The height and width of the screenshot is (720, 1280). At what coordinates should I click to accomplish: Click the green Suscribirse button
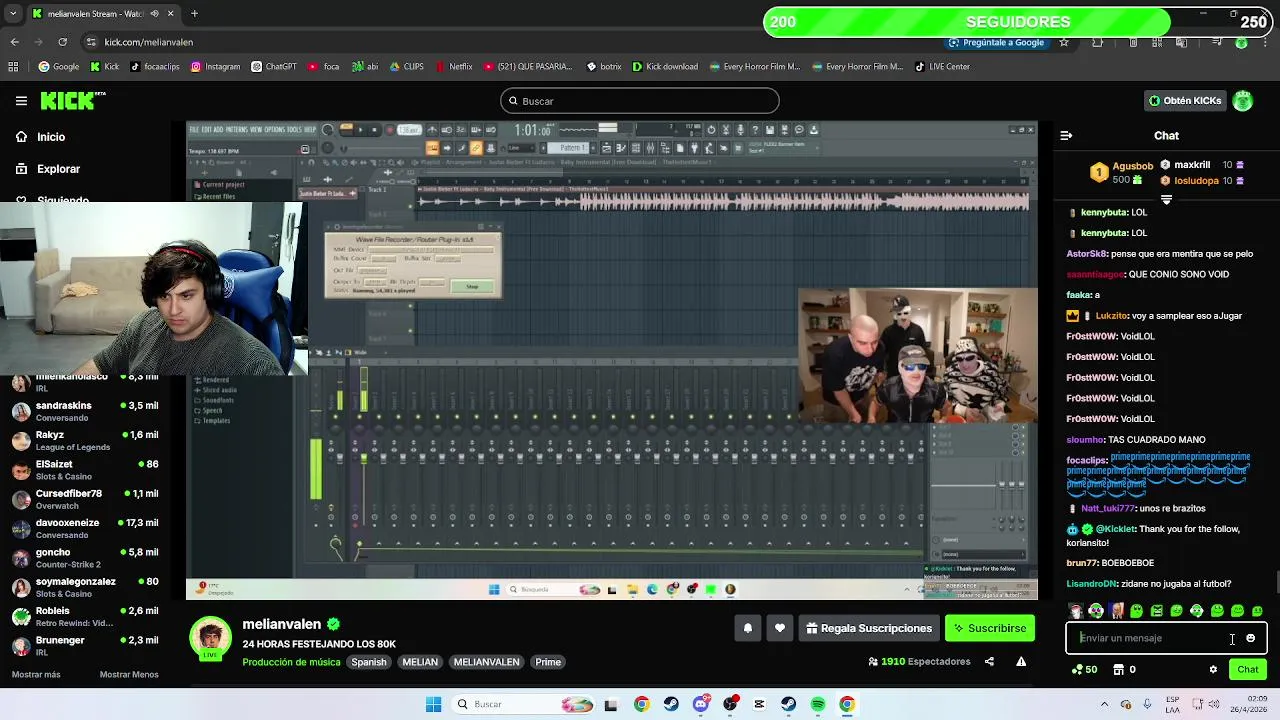pyautogui.click(x=990, y=628)
